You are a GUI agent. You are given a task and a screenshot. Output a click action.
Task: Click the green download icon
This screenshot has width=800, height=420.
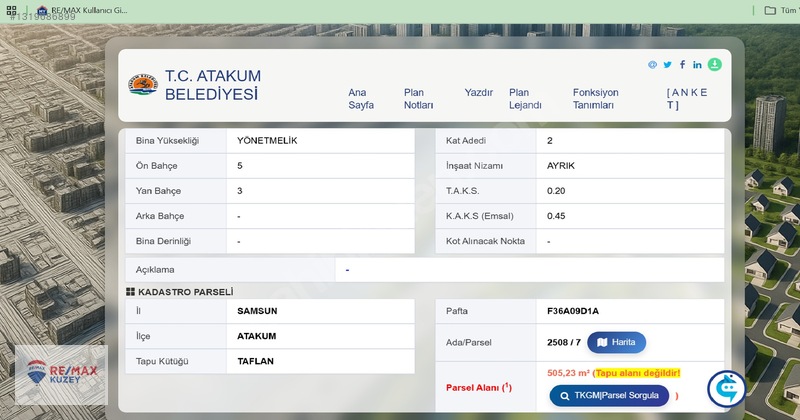click(715, 64)
